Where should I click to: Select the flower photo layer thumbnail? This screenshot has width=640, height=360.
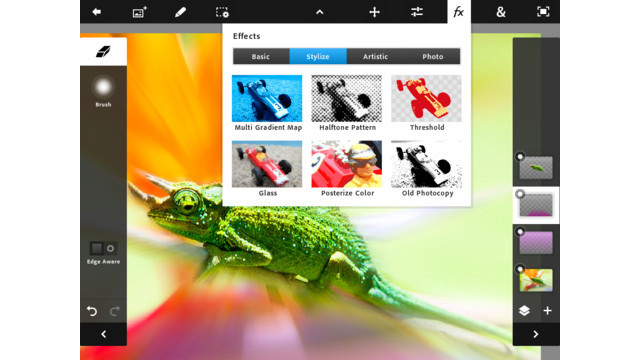[x=536, y=280]
